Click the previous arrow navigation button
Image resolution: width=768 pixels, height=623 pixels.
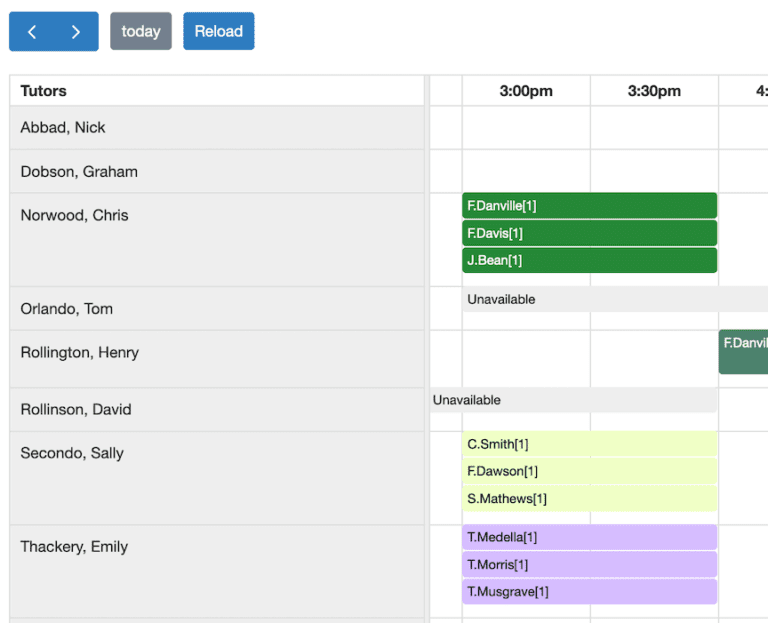[32, 32]
